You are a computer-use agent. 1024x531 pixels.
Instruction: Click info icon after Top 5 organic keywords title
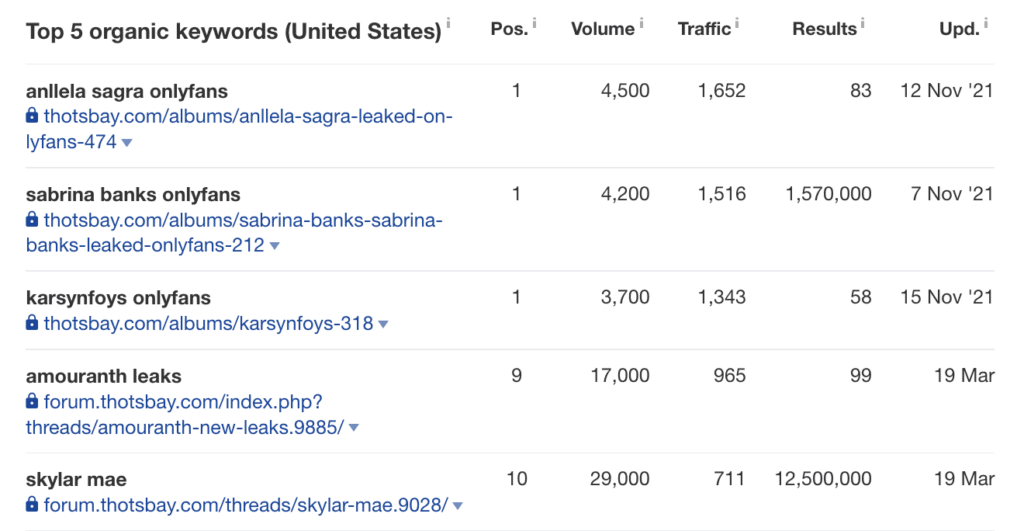(x=448, y=24)
